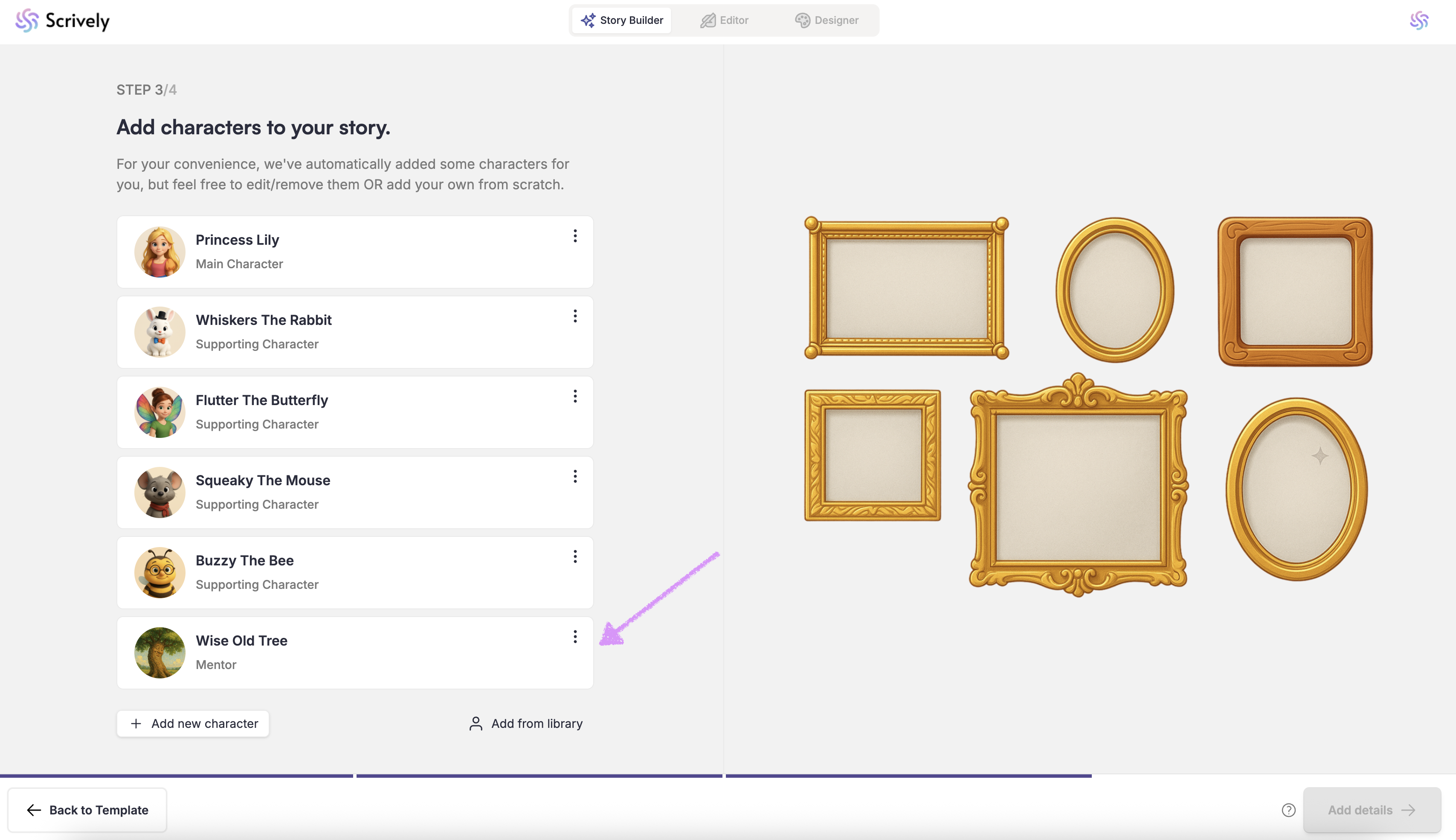Switch to the Story Builder tab
Screen dimensions: 1456x840
tap(622, 20)
